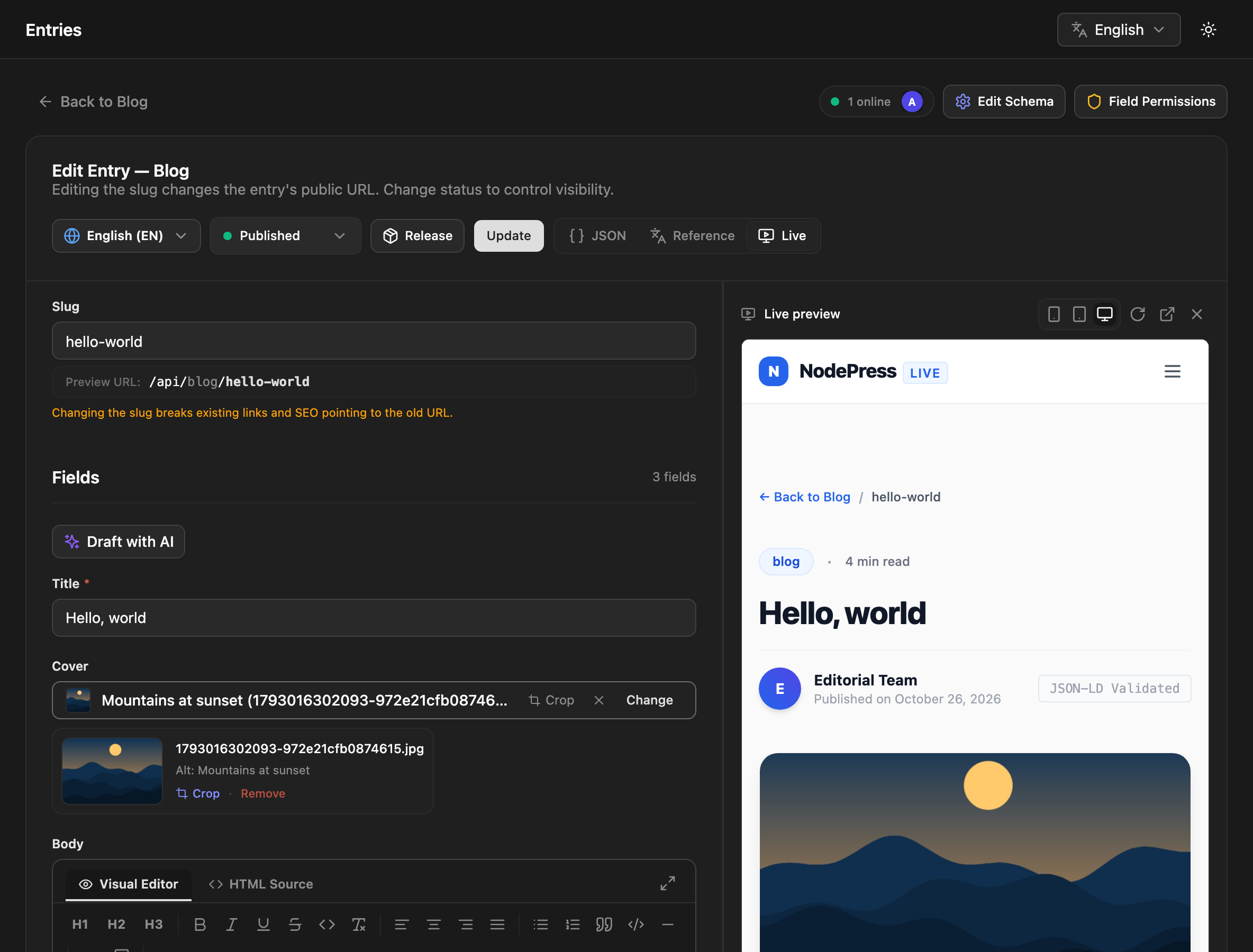This screenshot has height=952, width=1253.
Task: Insert horizontal rule in Body editor
Action: (x=667, y=924)
